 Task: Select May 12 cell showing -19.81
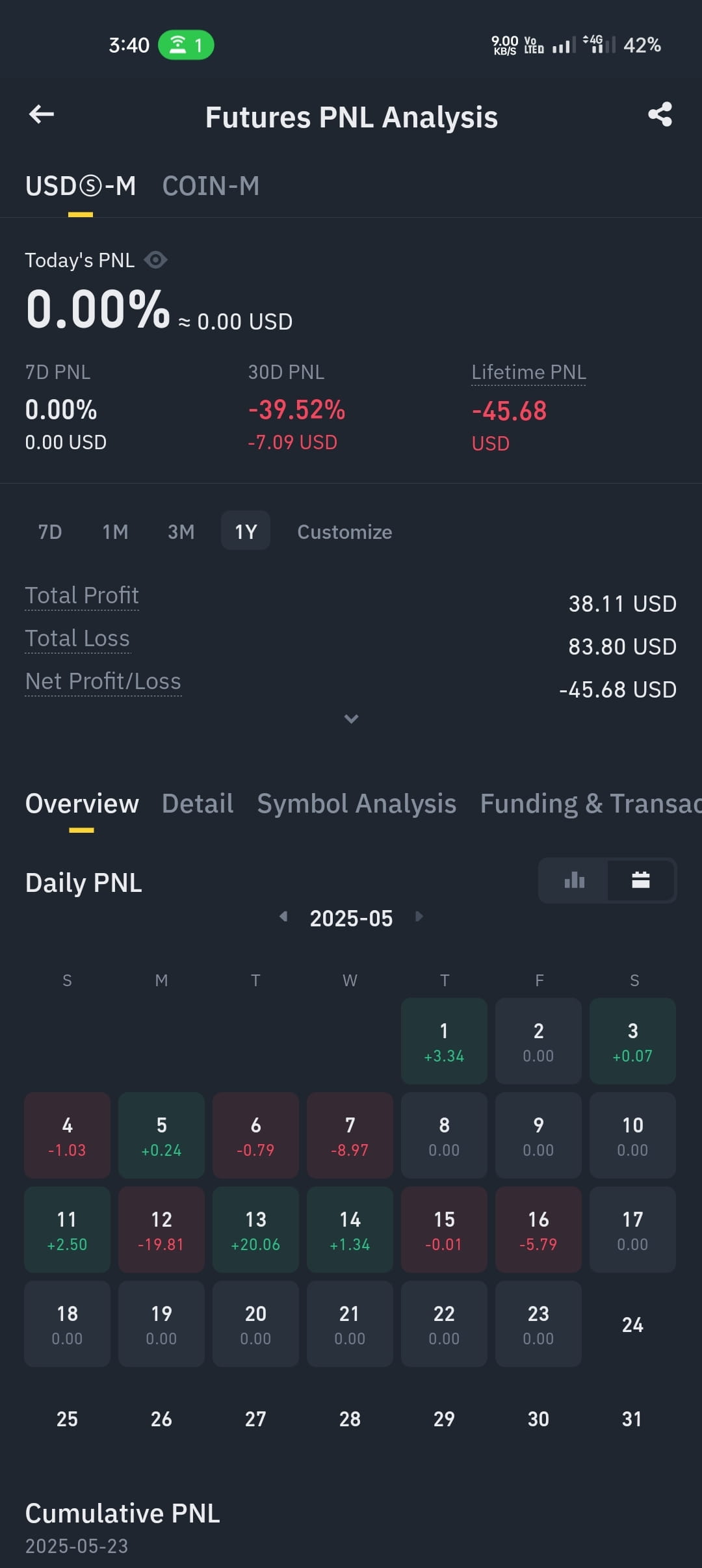pyautogui.click(x=161, y=1229)
